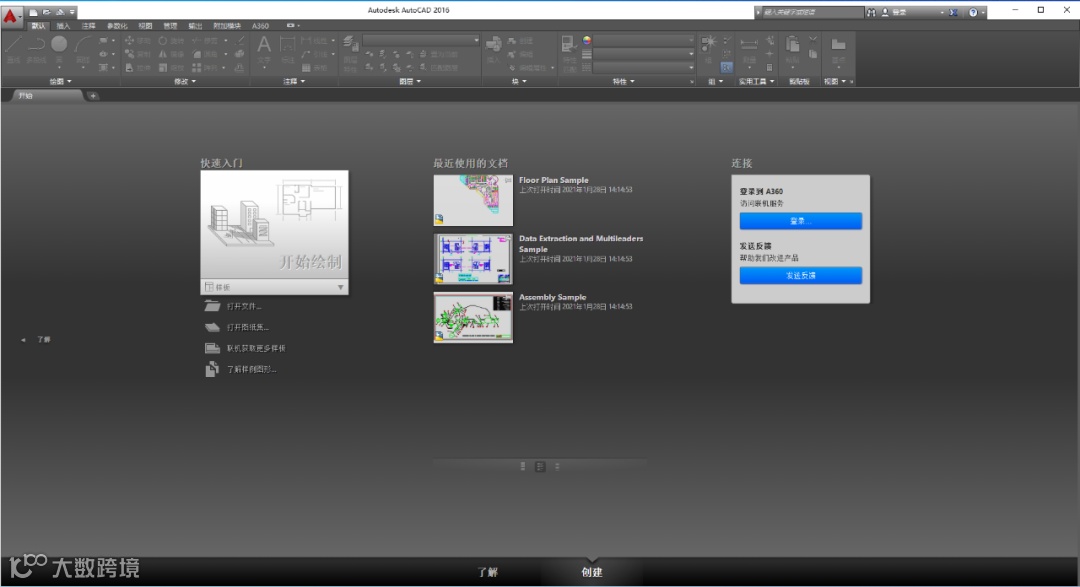
Task: Click the Rotate tool icon
Action: [163, 41]
